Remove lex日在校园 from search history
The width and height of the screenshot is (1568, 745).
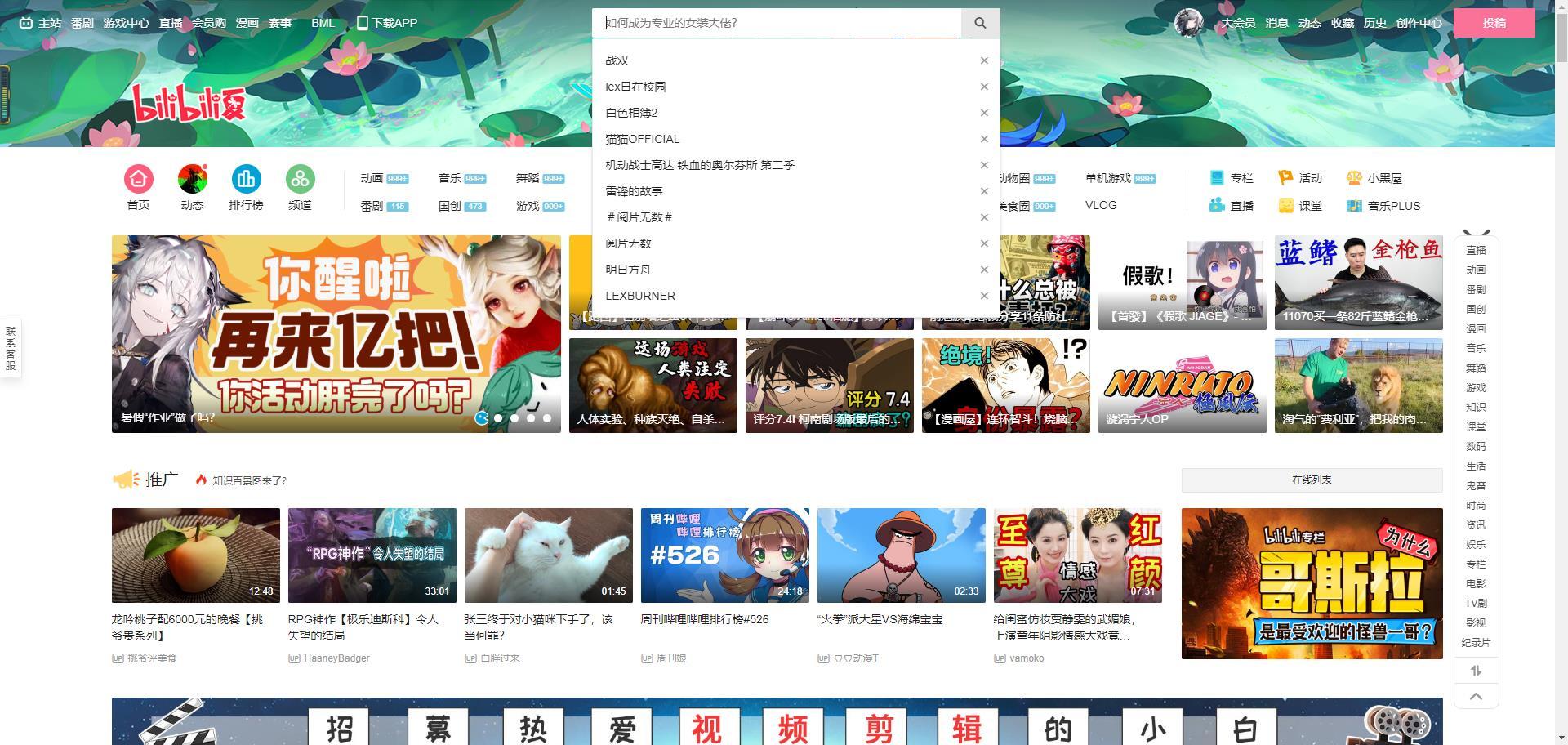984,87
